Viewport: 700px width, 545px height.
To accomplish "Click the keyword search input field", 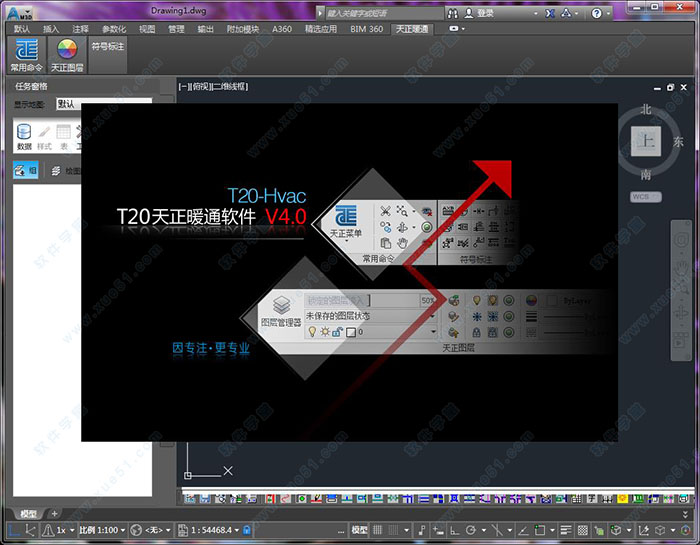I will point(384,13).
